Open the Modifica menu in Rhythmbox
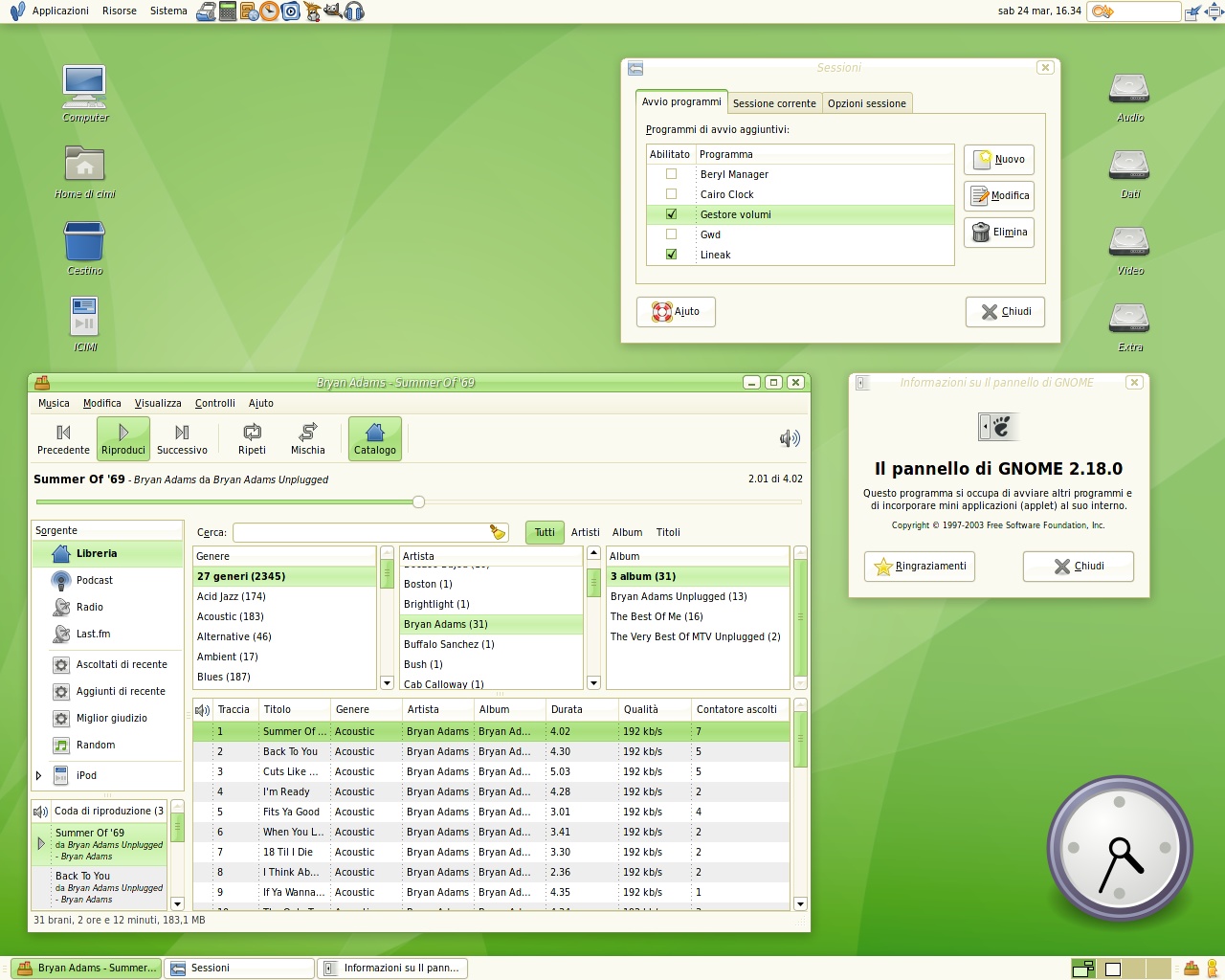The width and height of the screenshot is (1225, 980). click(x=102, y=403)
